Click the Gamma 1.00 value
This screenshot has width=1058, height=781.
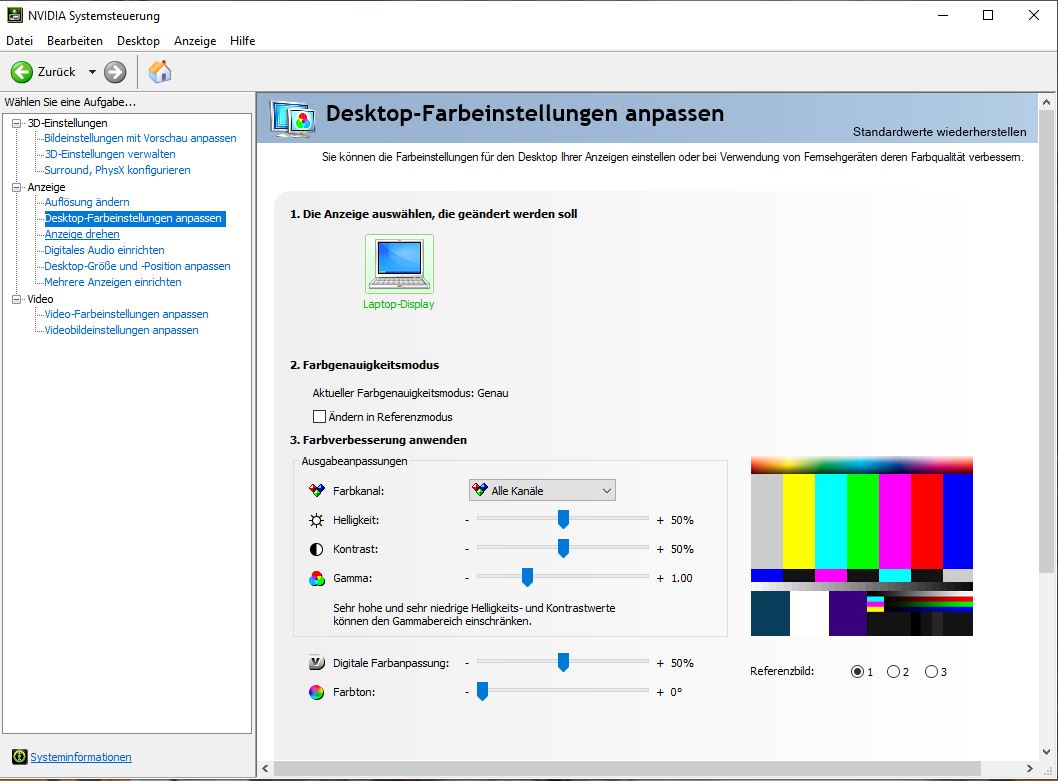point(681,578)
